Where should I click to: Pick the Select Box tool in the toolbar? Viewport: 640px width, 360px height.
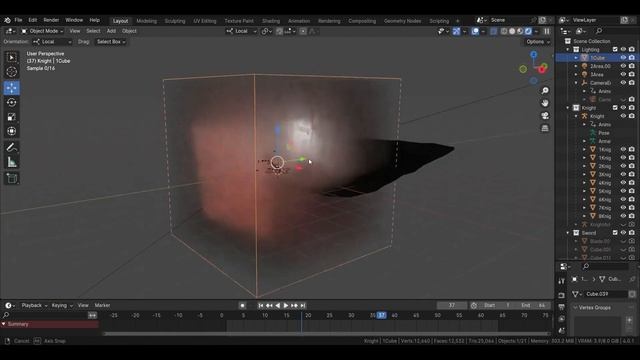(11, 58)
